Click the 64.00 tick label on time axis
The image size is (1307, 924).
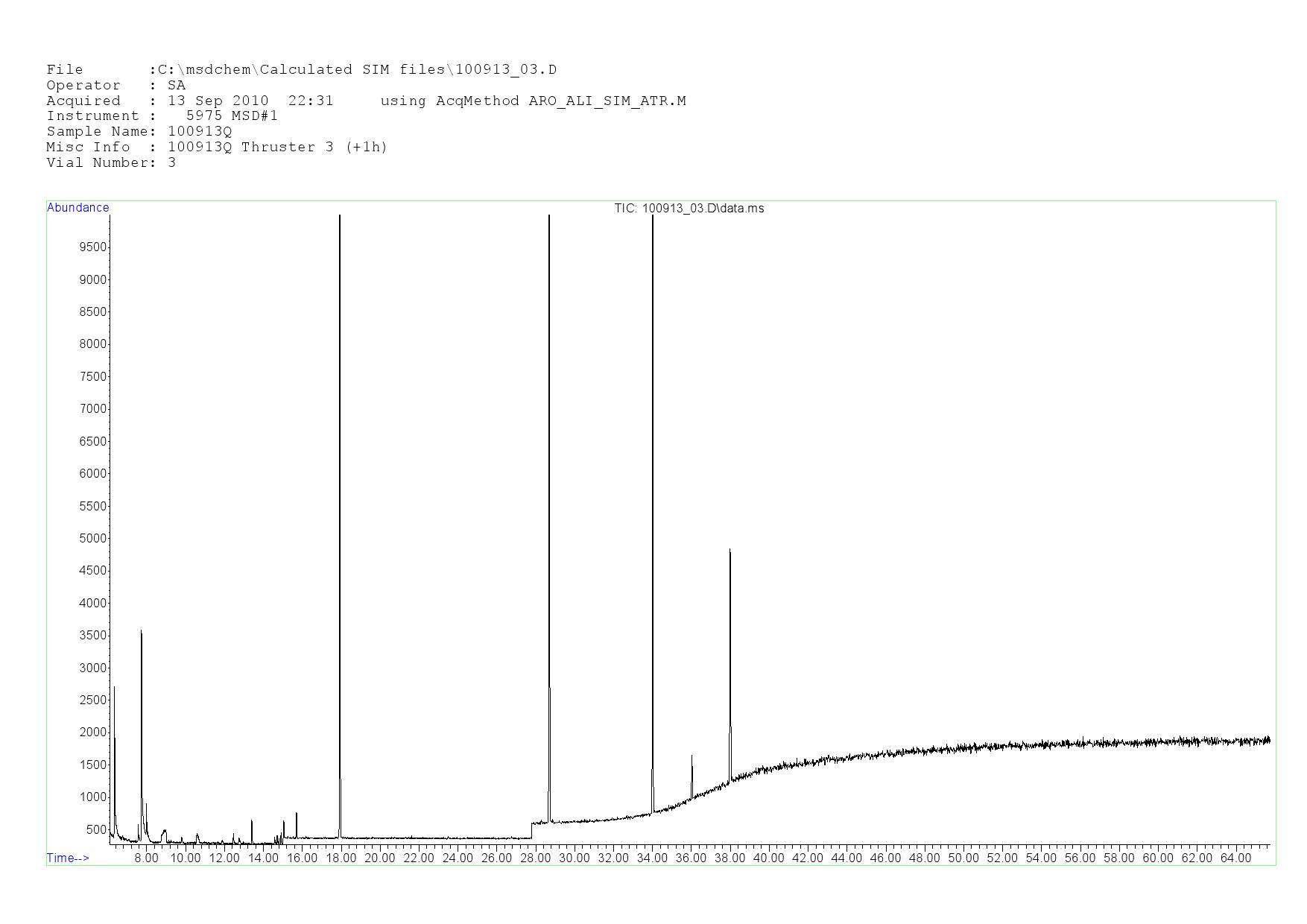pos(1235,858)
